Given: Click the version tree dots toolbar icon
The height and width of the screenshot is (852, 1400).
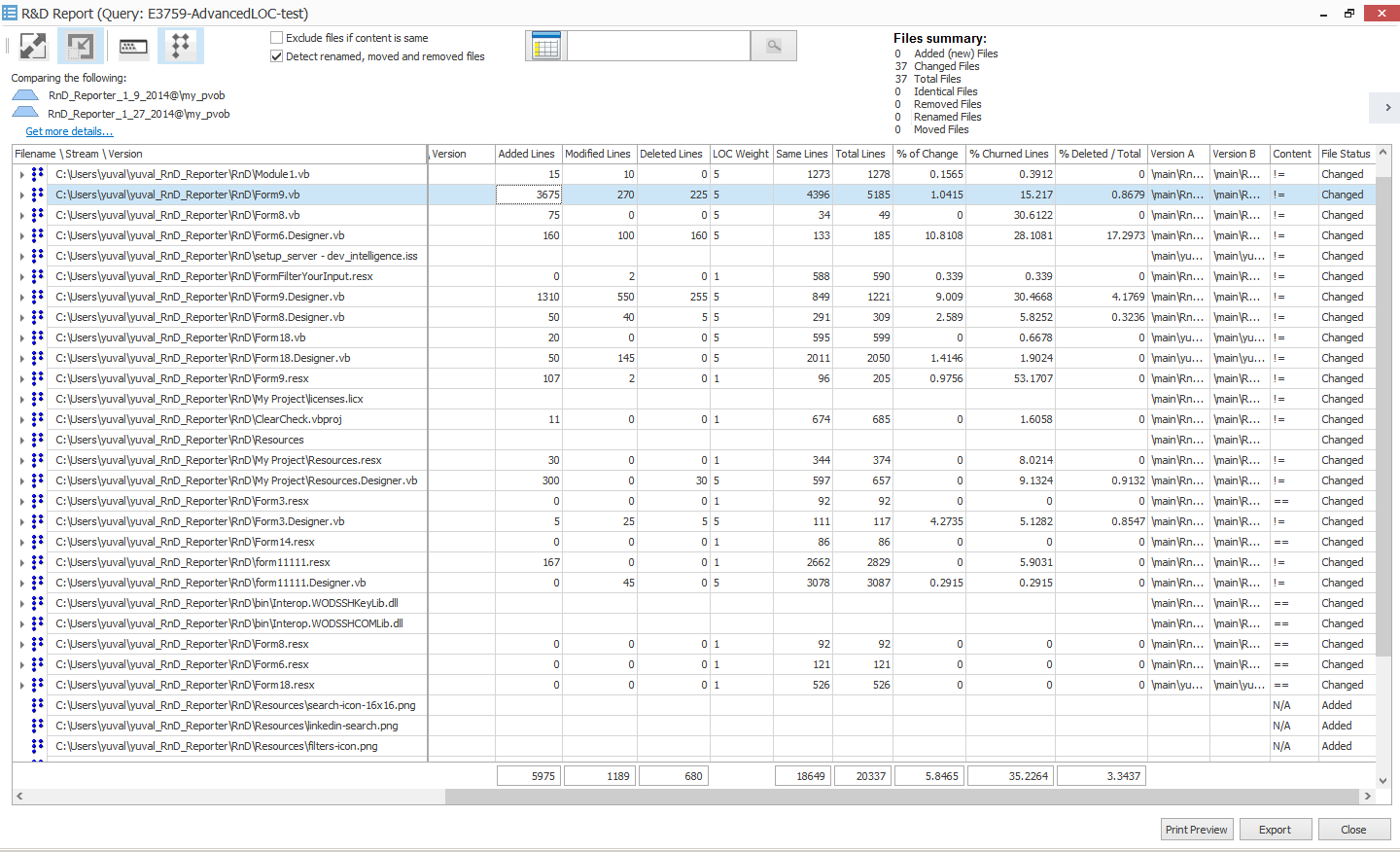Looking at the screenshot, I should (x=180, y=46).
